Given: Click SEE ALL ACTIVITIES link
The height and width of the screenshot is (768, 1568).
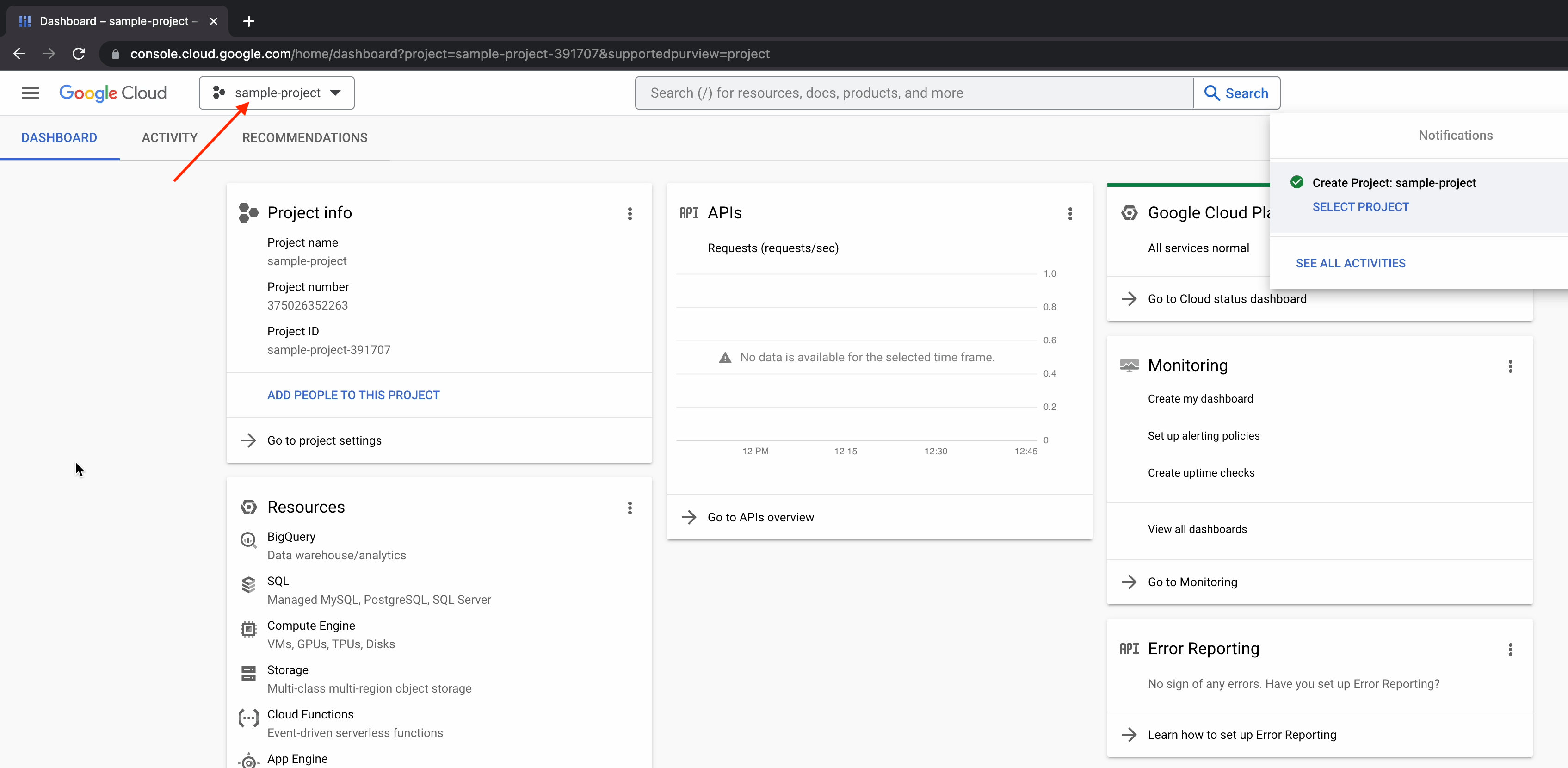Looking at the screenshot, I should [x=1350, y=263].
